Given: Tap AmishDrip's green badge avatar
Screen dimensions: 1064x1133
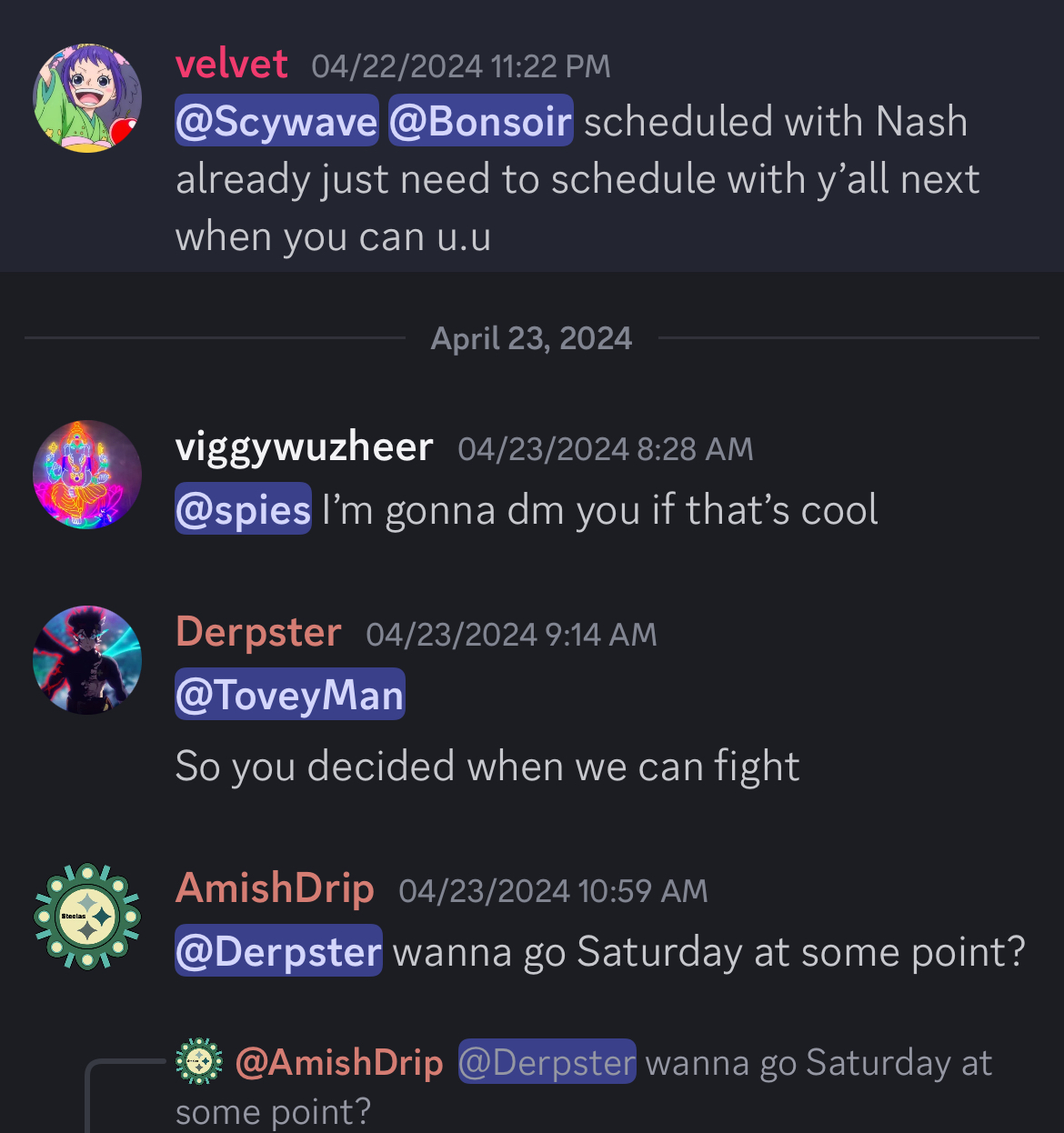Looking at the screenshot, I should coord(87,917).
